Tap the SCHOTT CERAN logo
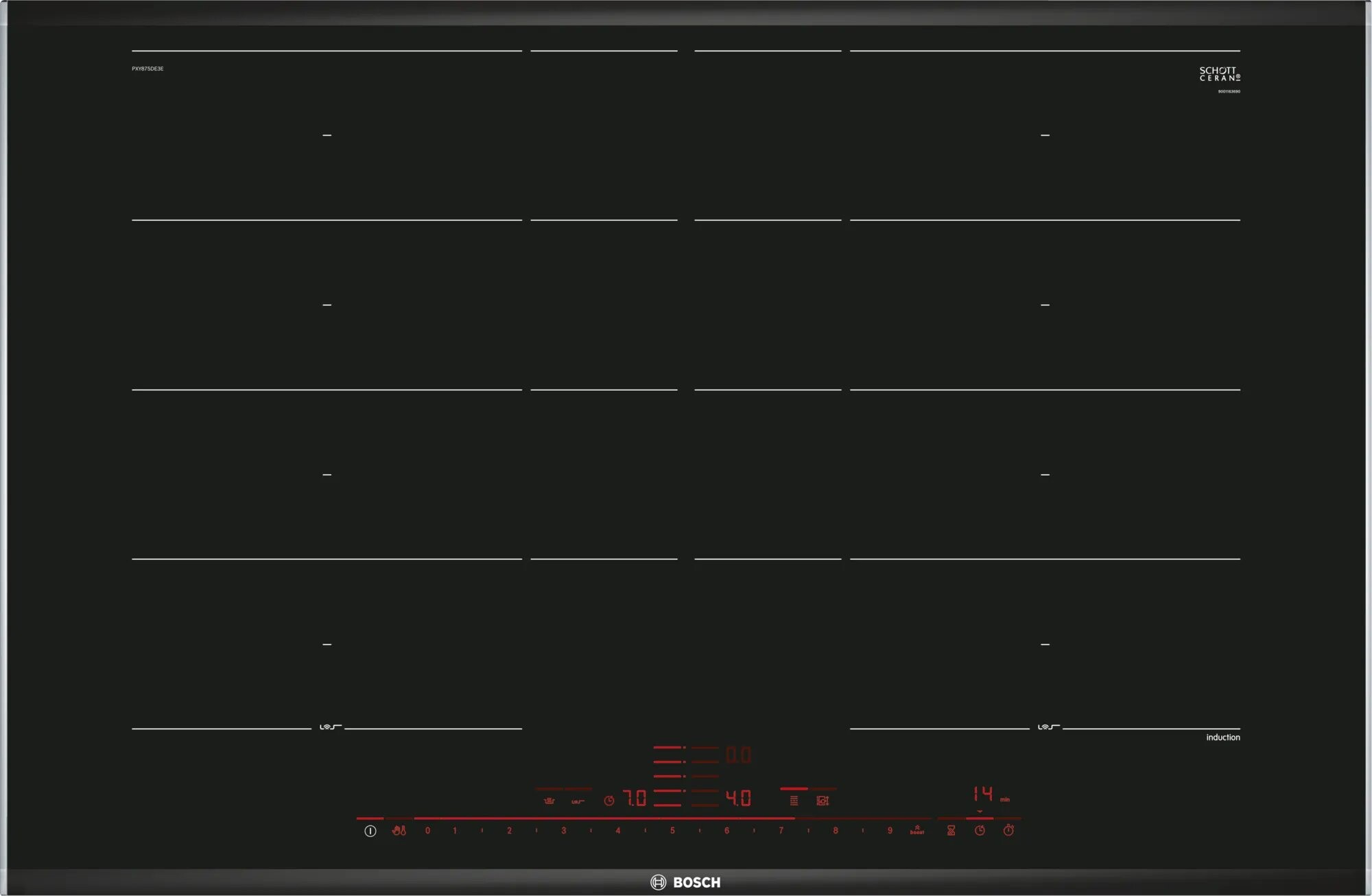The image size is (1372, 896). click(1220, 74)
